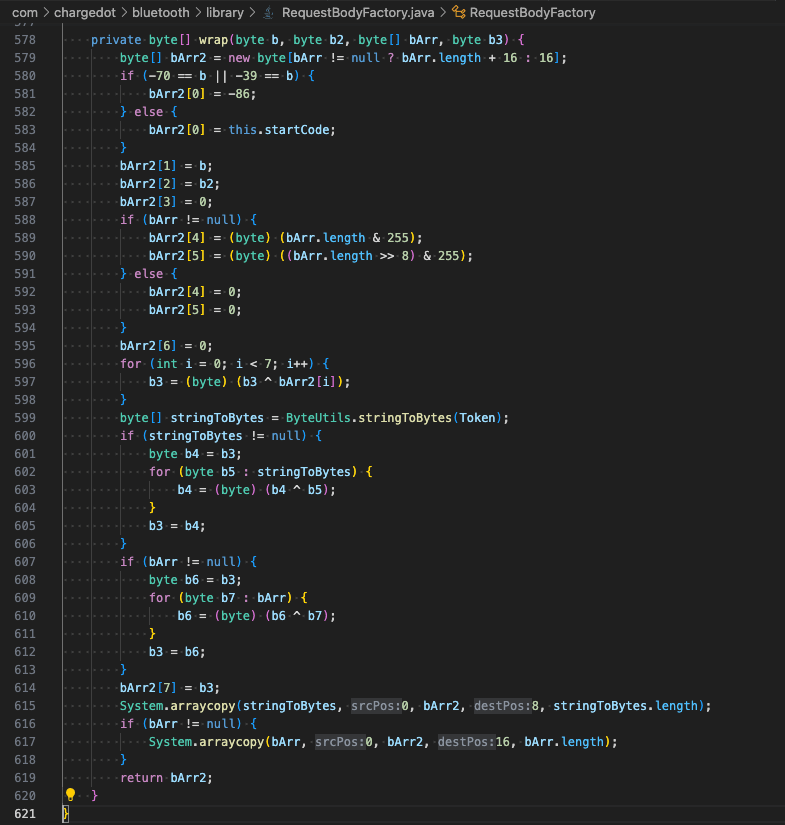This screenshot has width=785, height=825.
Task: Click 'ByteUtils' class reference on line 599
Action: [318, 418]
